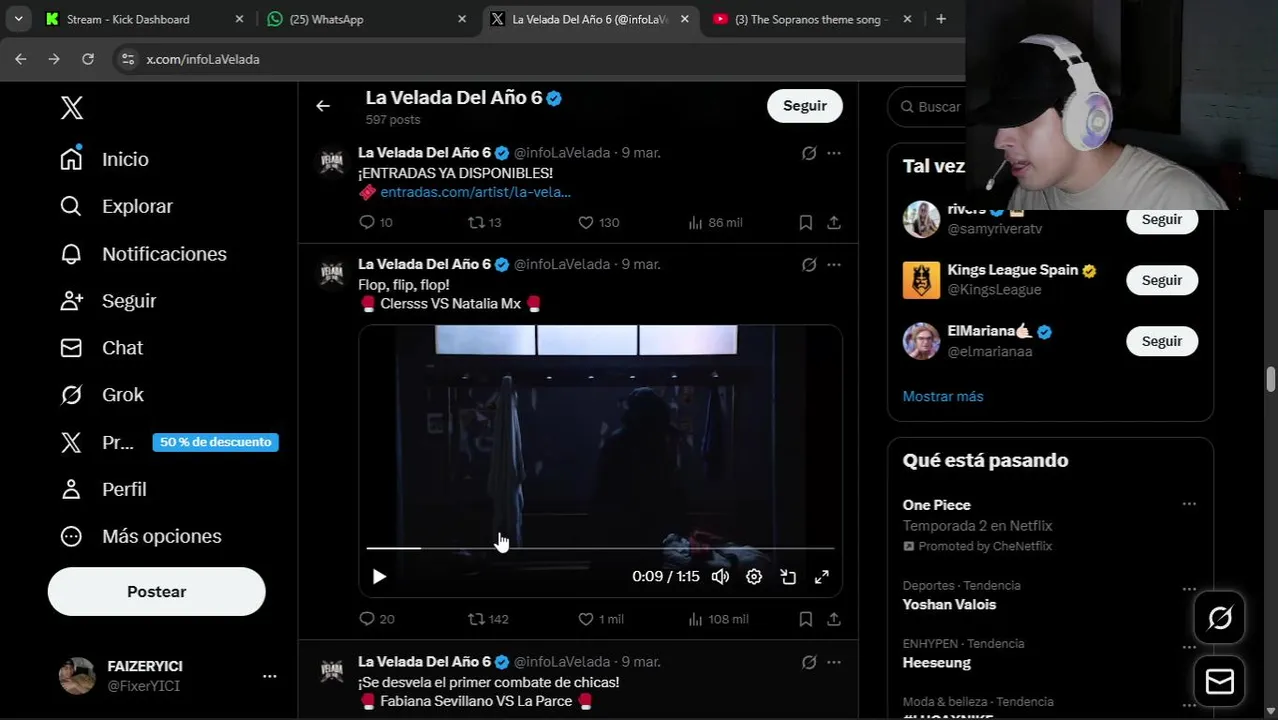Bookmark the Clersss VS Natalia post
Viewport: 1278px width, 720px height.
[805, 619]
